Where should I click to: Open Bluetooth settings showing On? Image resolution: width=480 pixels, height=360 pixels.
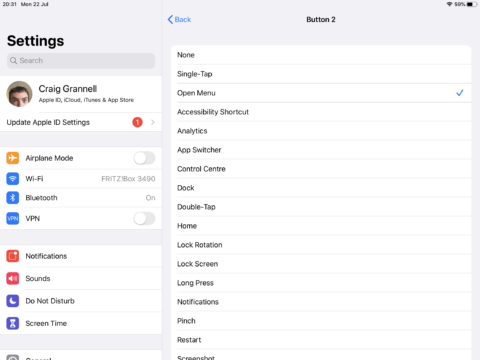(x=81, y=198)
